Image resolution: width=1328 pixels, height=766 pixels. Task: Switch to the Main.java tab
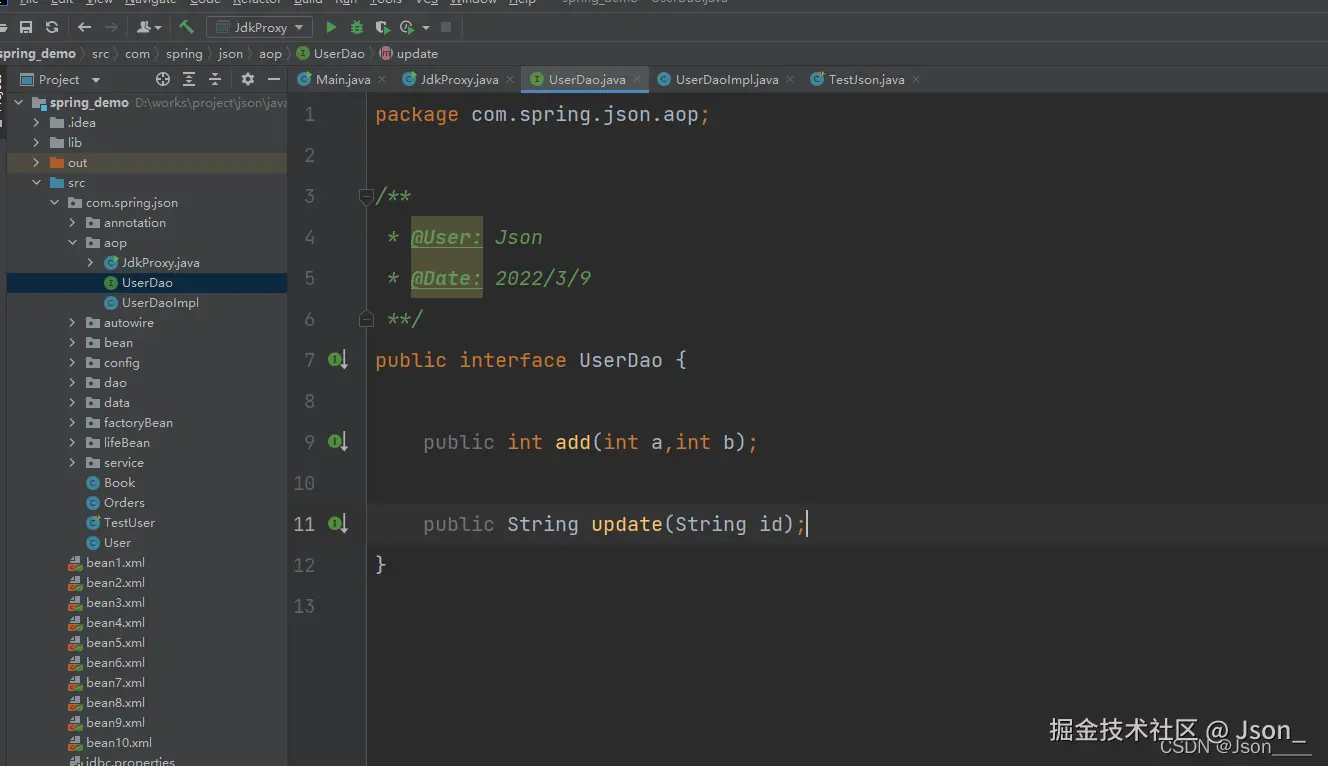coord(343,80)
